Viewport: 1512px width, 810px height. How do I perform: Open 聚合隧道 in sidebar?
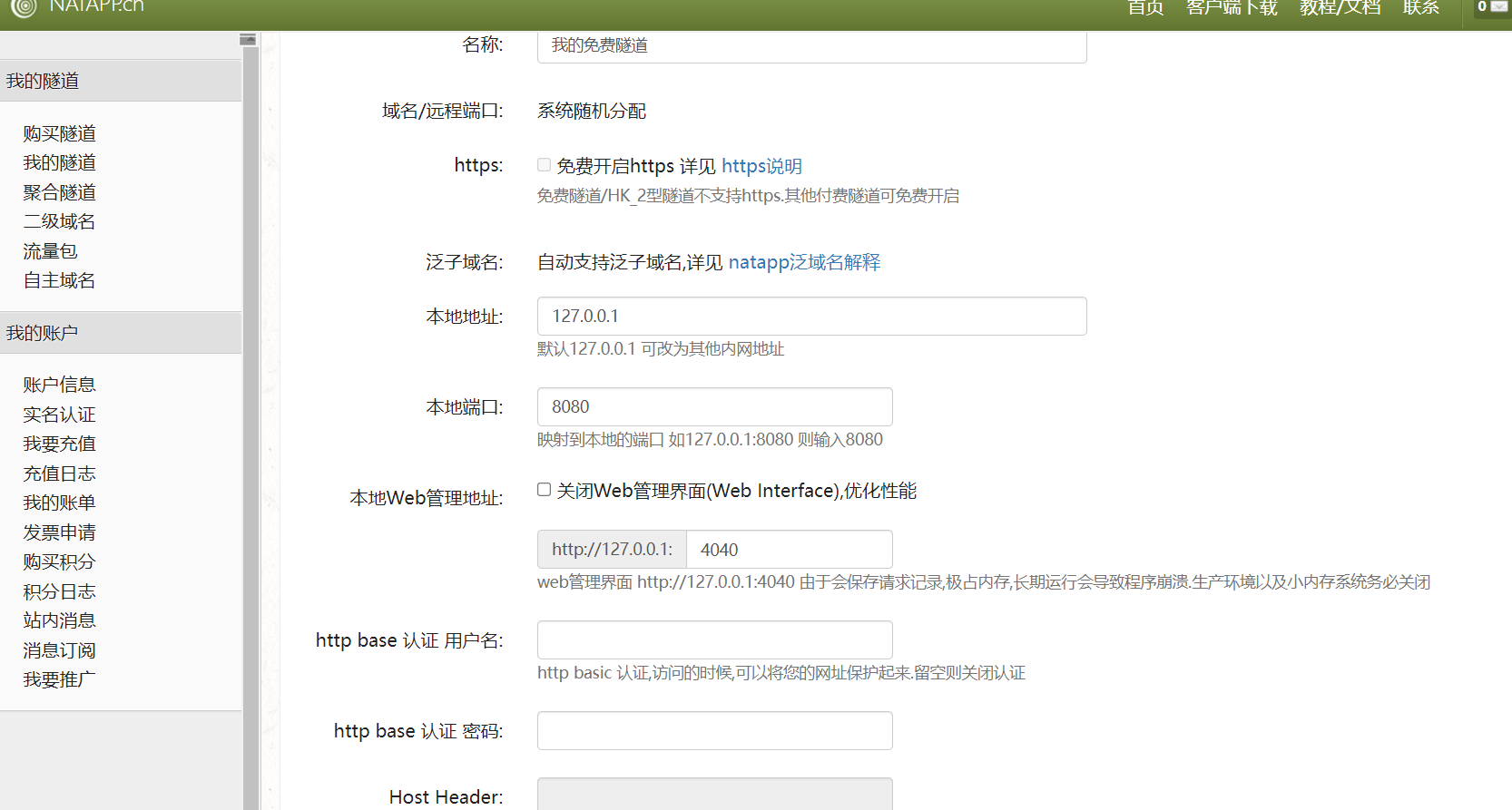point(59,192)
